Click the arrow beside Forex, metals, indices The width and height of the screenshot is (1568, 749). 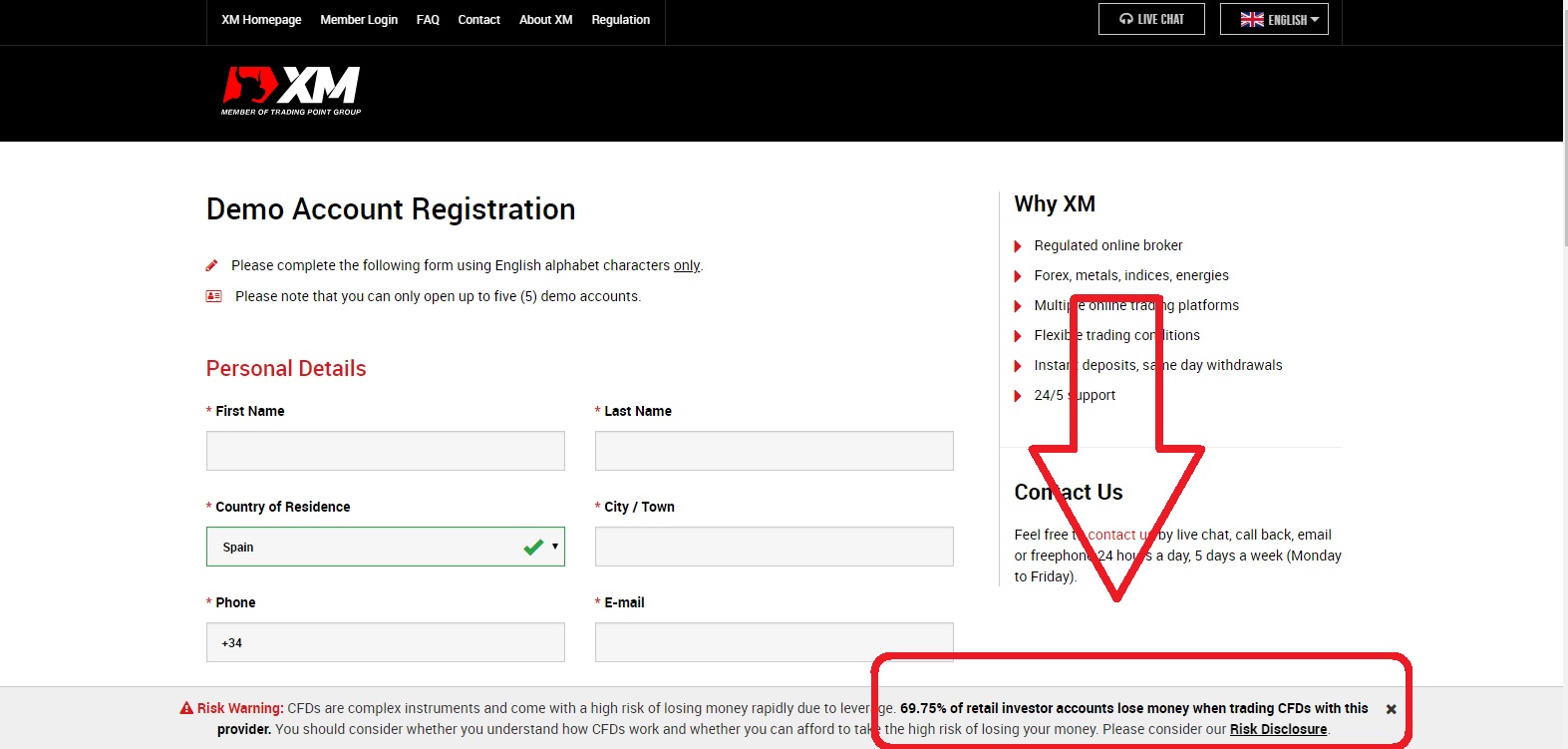(x=1018, y=276)
